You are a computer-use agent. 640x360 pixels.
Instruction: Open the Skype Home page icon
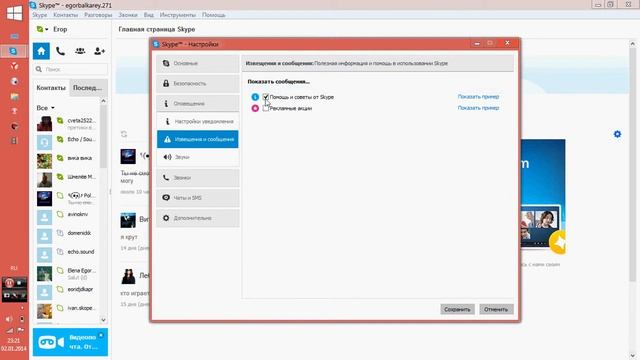click(x=41, y=51)
